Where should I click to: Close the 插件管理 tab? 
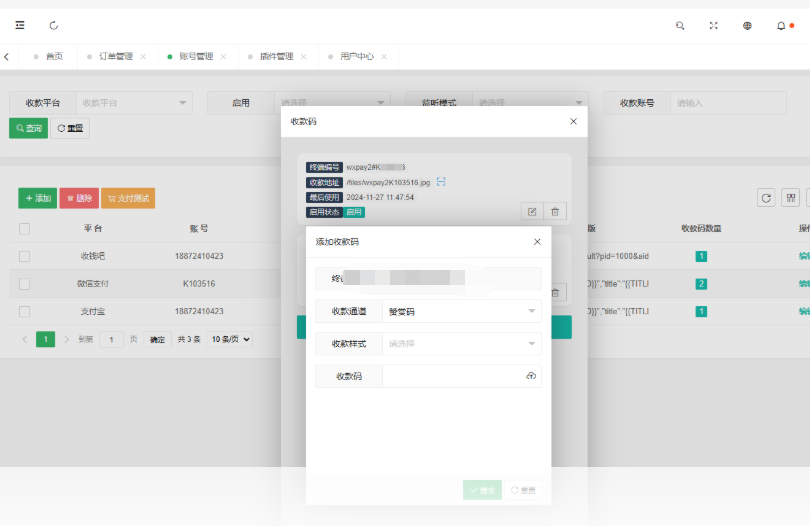(304, 56)
